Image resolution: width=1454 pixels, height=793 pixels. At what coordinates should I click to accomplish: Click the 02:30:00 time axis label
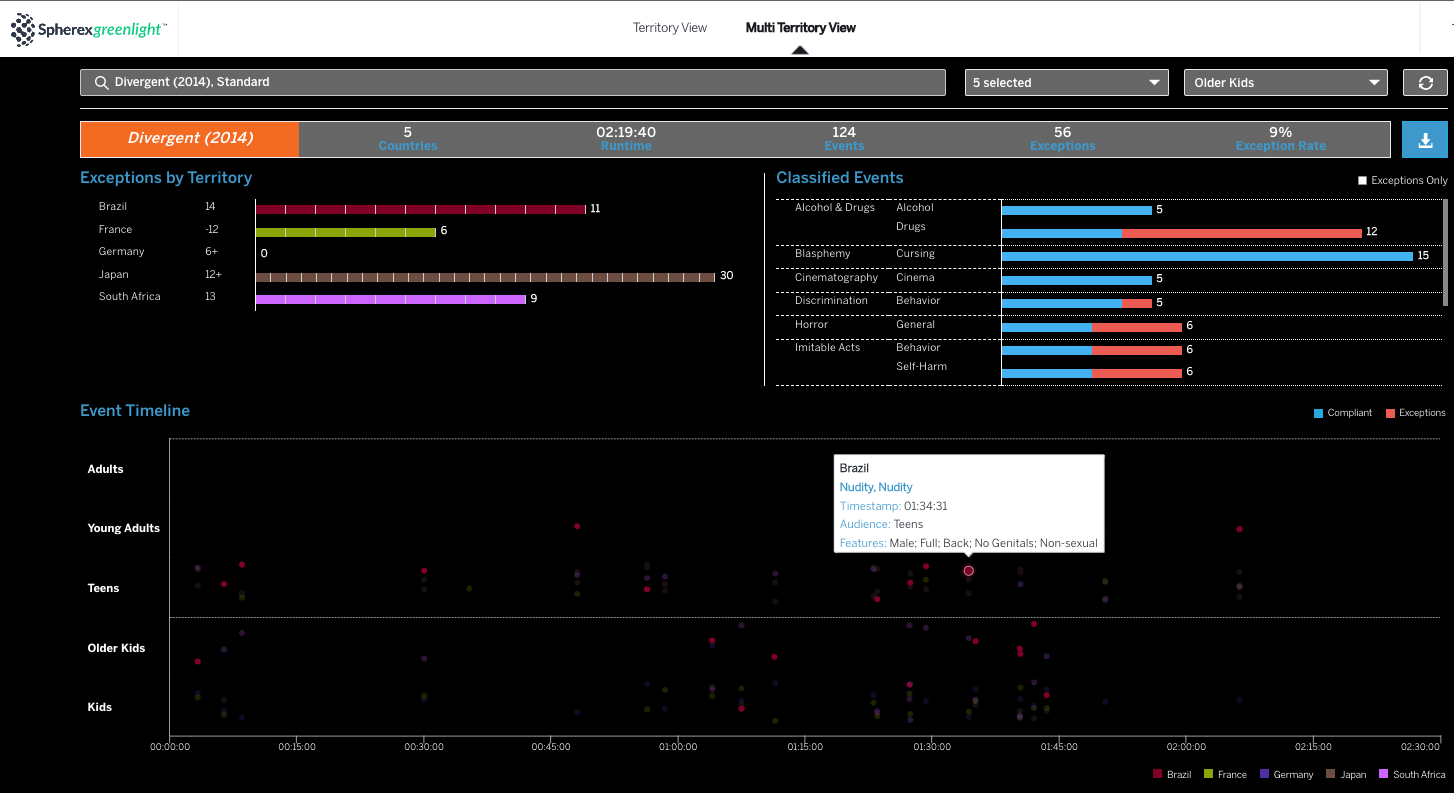click(1420, 747)
